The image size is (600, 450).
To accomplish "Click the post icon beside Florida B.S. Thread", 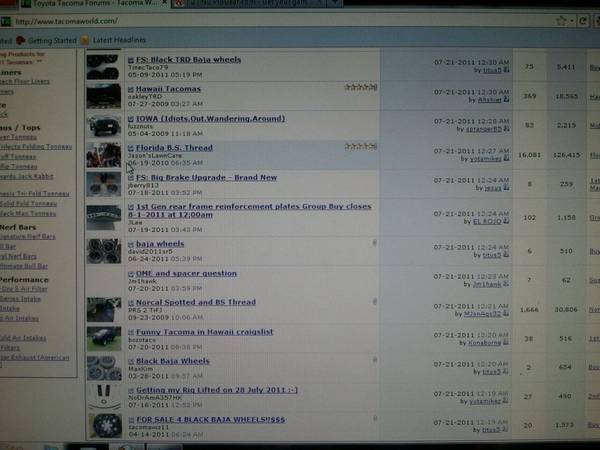I will tap(130, 148).
